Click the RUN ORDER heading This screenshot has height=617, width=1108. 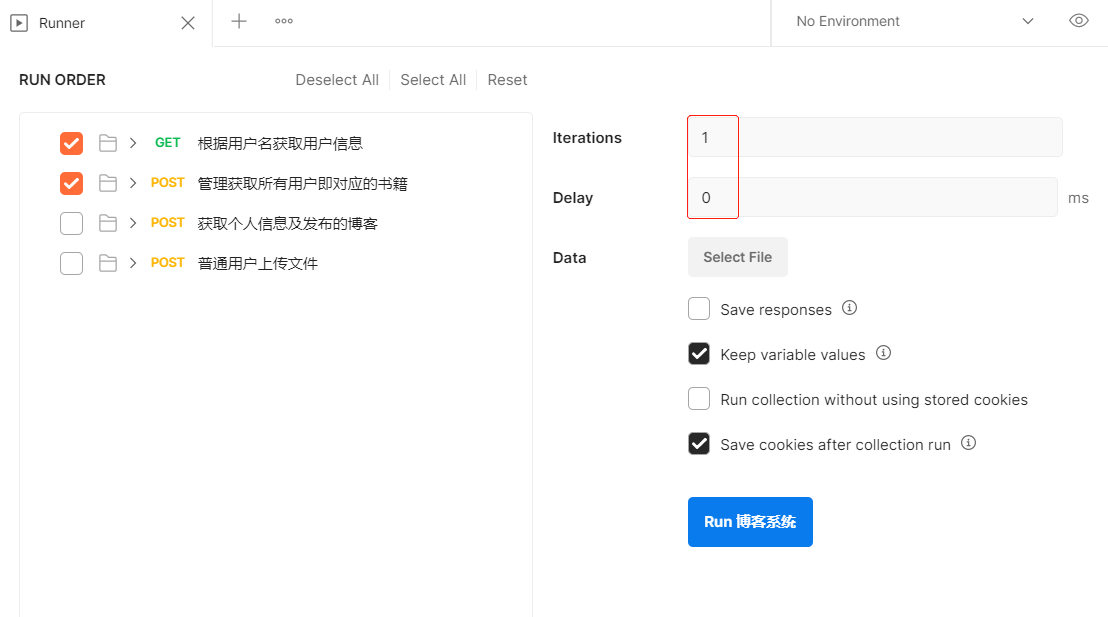click(62, 80)
